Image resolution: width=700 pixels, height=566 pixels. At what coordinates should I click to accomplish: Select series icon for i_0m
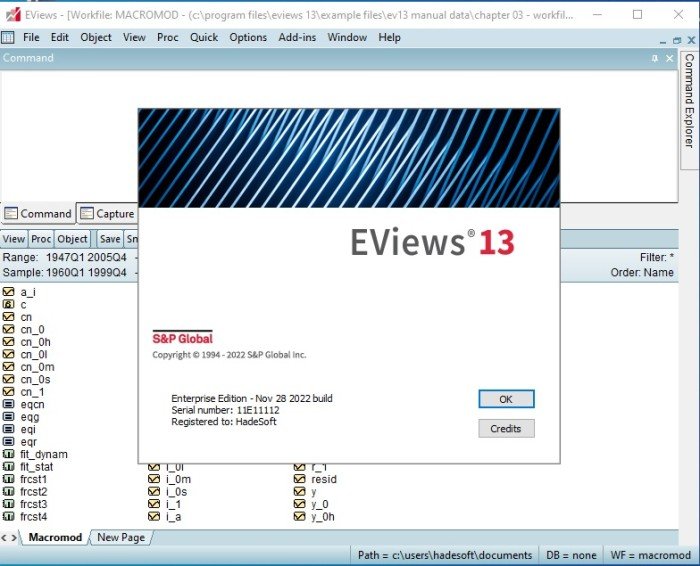[154, 479]
